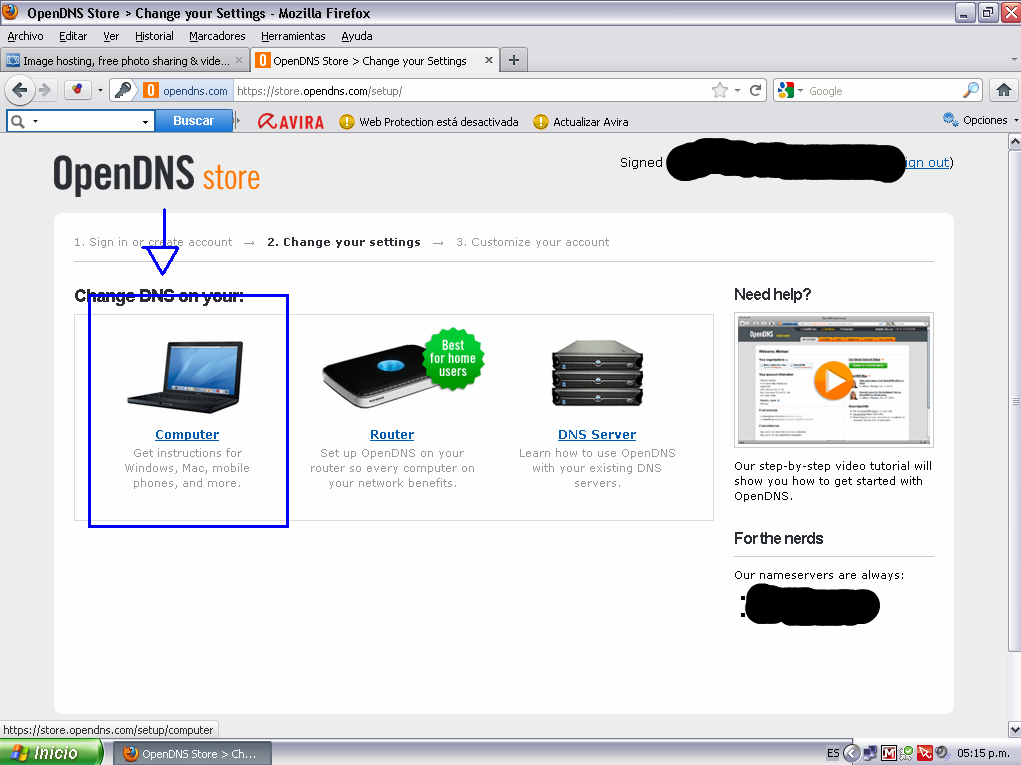Expand hidden system tray icons arrow
The height and width of the screenshot is (765, 1021).
pyautogui.click(x=851, y=753)
